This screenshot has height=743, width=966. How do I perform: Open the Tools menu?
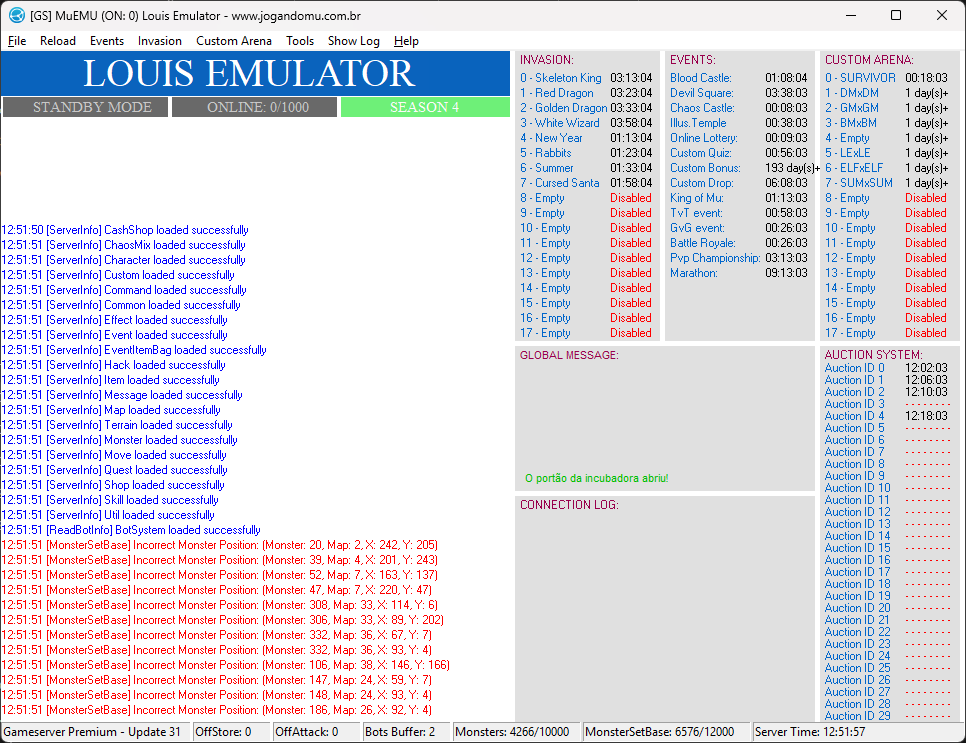tap(300, 41)
